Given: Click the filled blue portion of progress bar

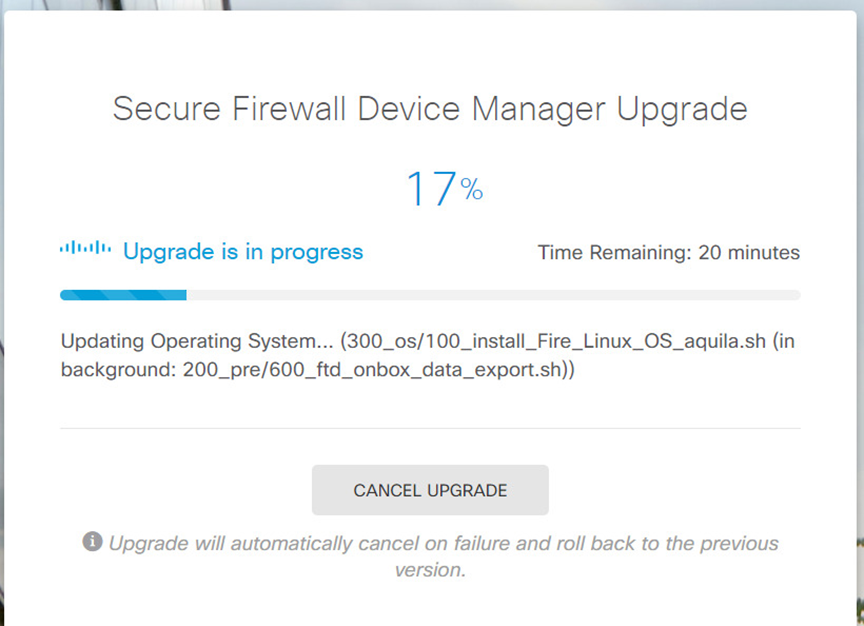Looking at the screenshot, I should (123, 295).
